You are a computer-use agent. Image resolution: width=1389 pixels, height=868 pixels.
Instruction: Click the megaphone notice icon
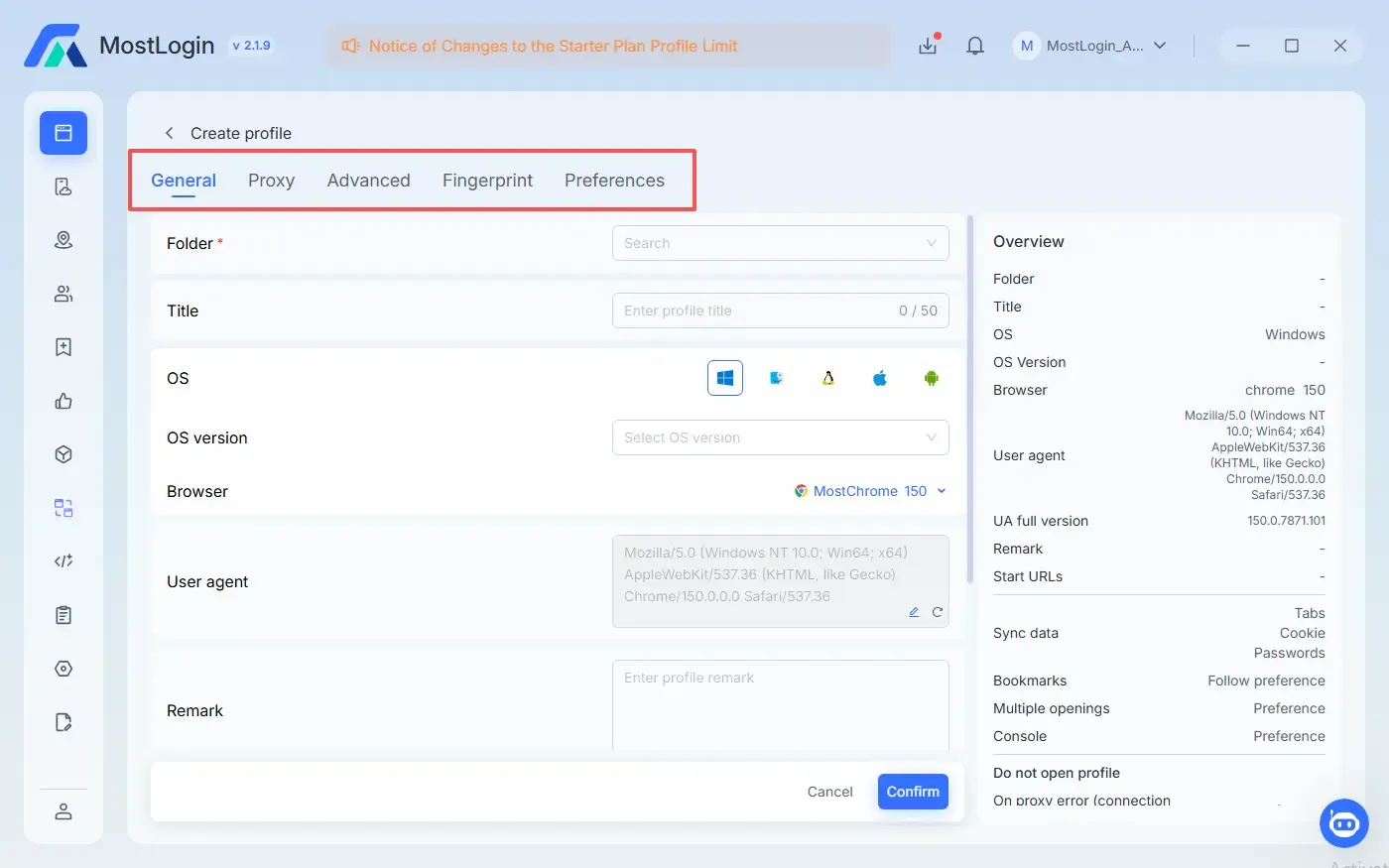click(350, 46)
